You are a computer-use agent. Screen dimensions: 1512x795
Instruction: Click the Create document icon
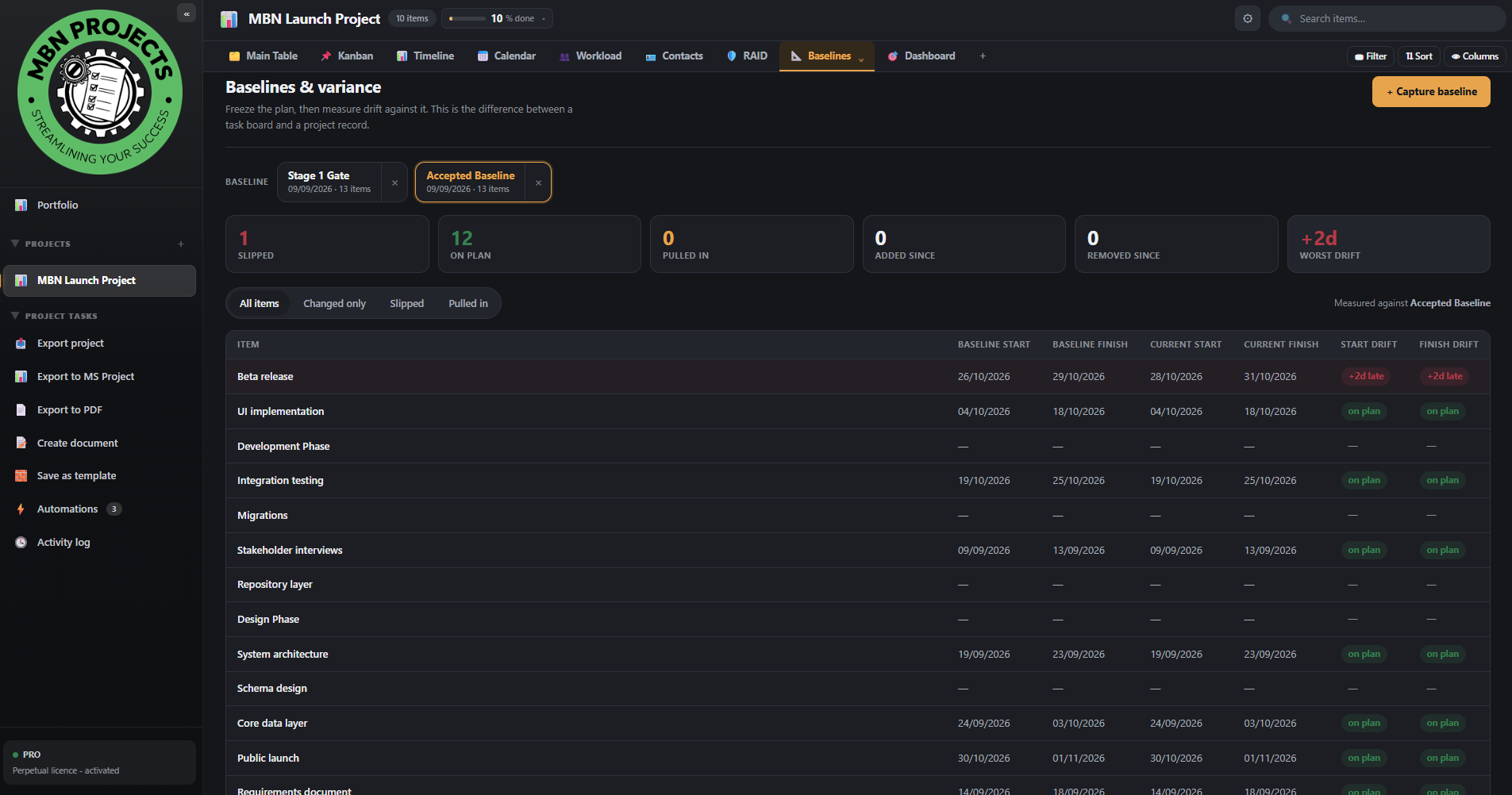pos(21,444)
